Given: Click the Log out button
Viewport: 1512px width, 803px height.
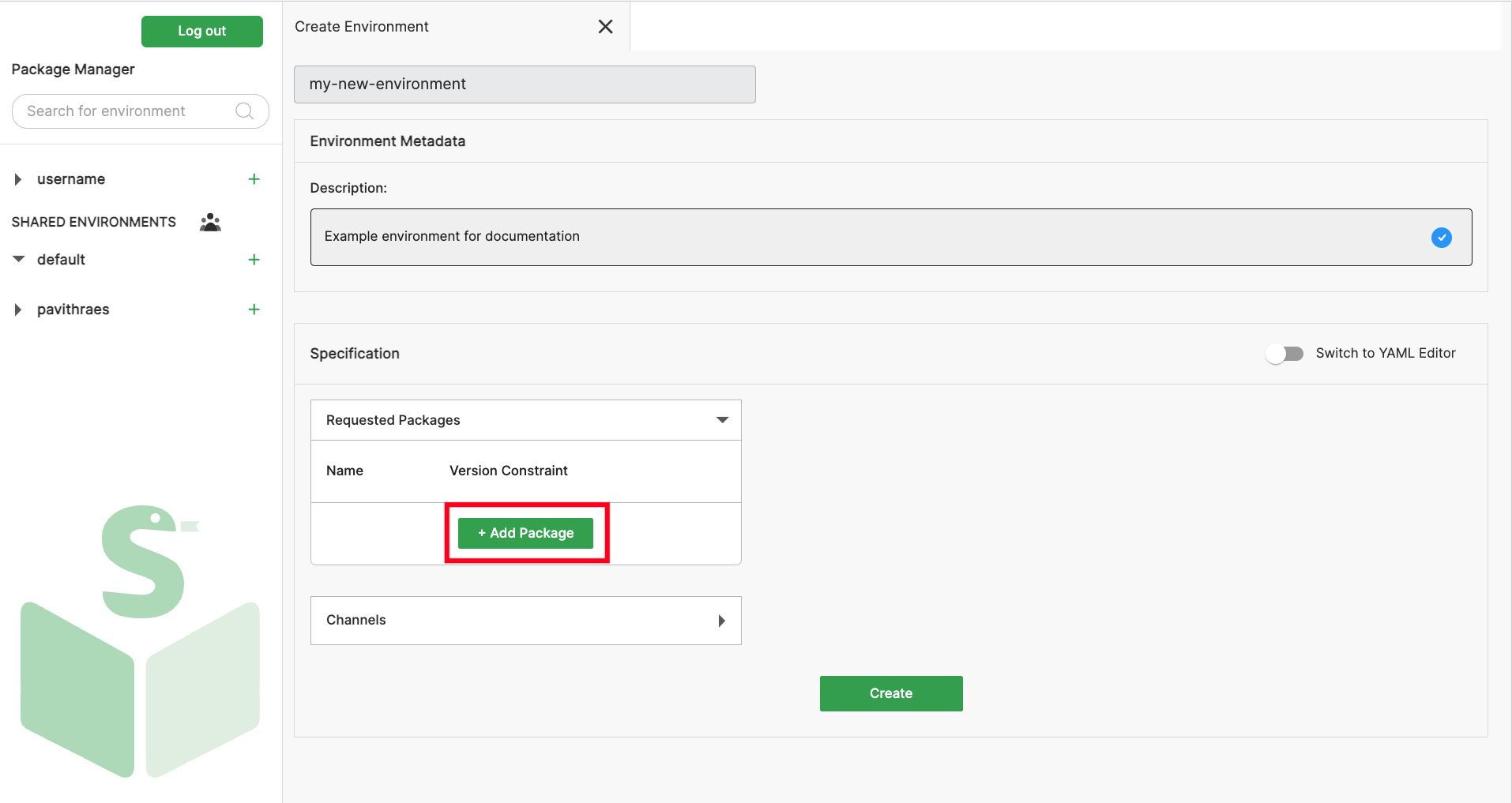Looking at the screenshot, I should click(x=201, y=31).
